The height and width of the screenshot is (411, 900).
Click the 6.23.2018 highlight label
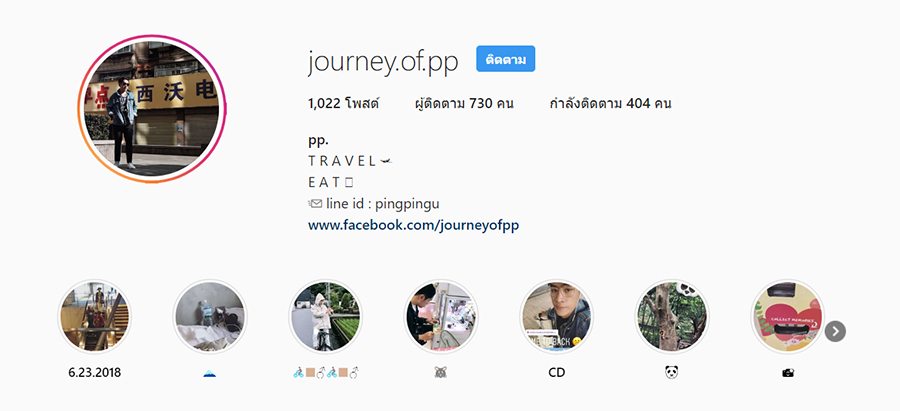click(95, 372)
